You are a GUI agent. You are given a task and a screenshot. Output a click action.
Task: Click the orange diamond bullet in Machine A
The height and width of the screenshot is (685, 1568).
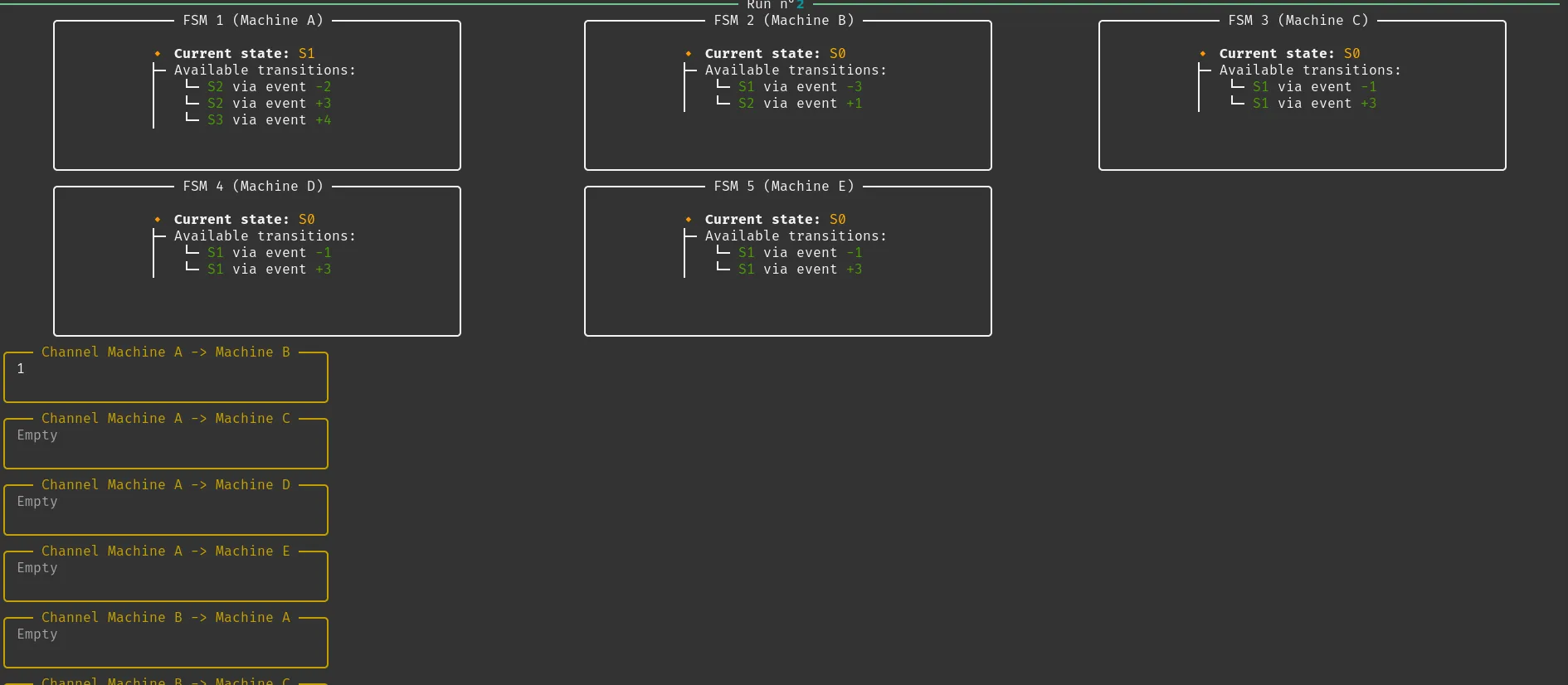point(158,54)
